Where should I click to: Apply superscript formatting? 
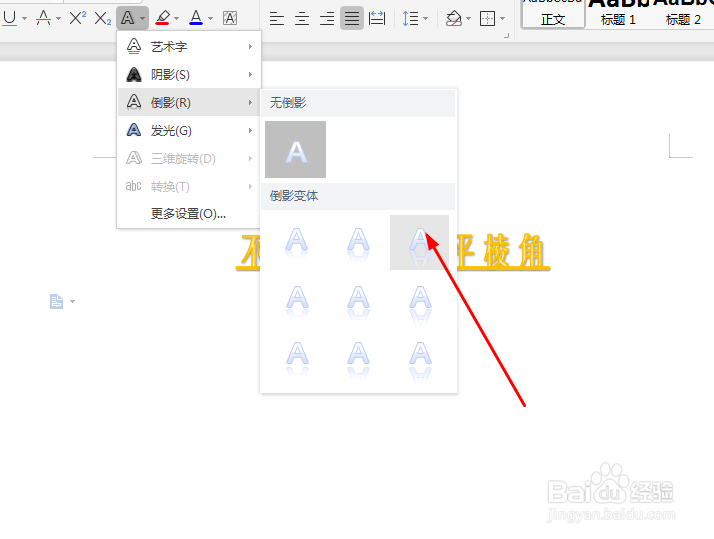tap(77, 18)
